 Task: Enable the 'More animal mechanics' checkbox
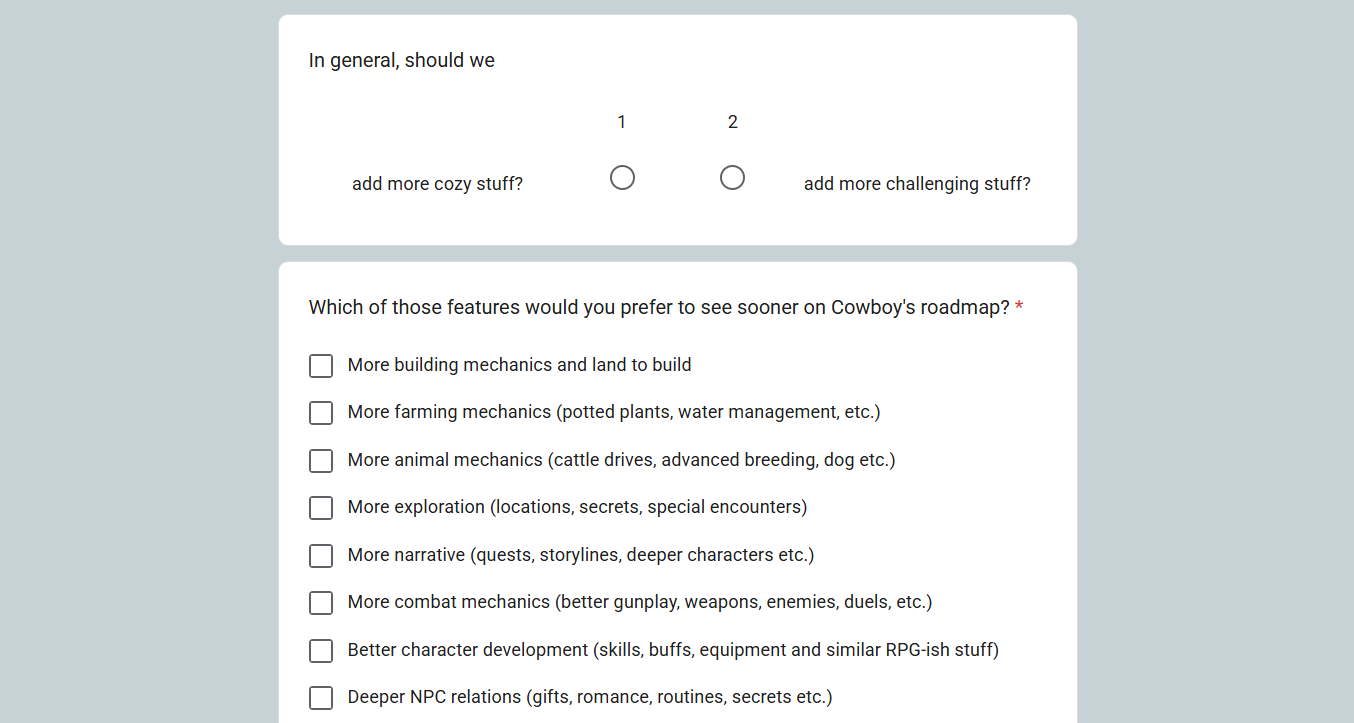pos(321,461)
